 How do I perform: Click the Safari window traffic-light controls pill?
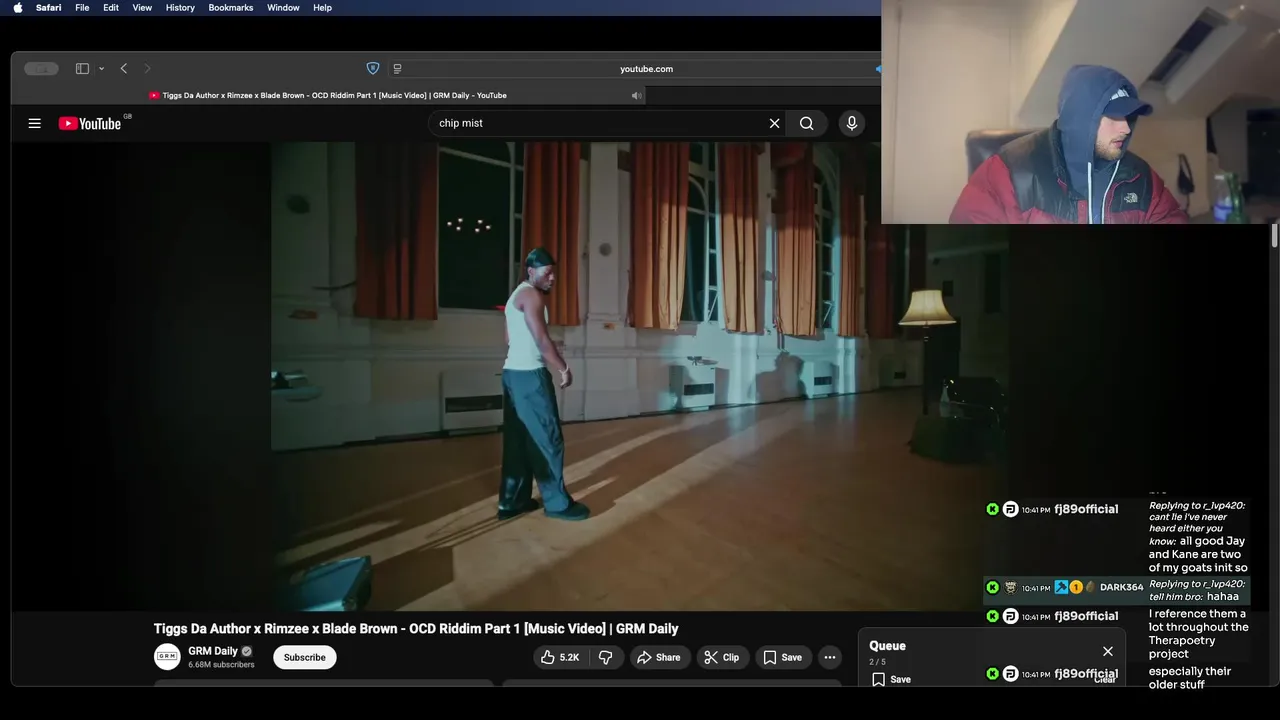pyautogui.click(x=41, y=69)
